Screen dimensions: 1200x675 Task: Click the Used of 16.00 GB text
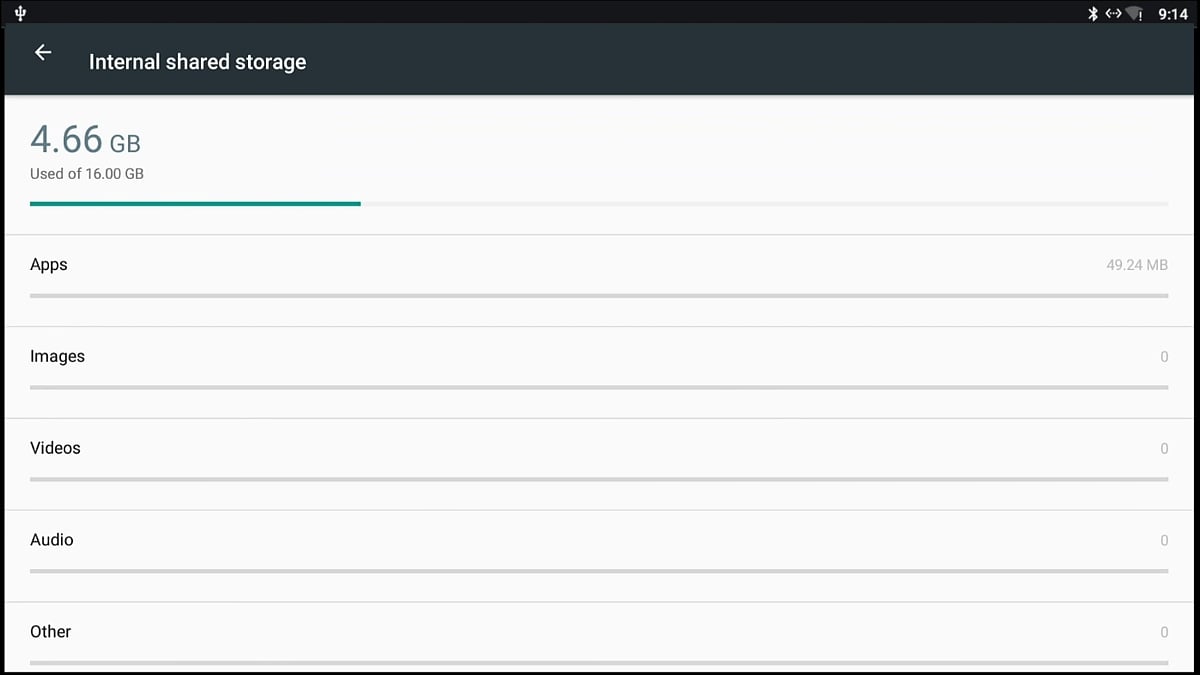click(x=87, y=174)
